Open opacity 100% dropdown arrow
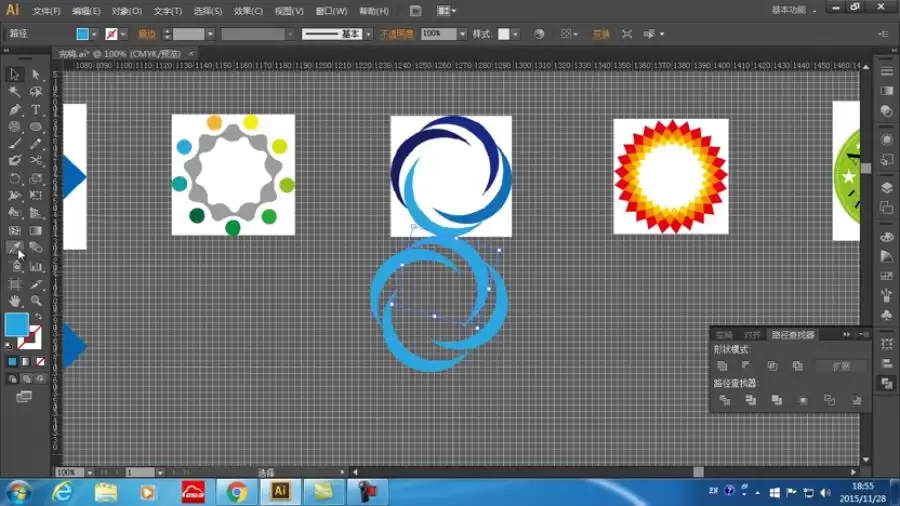Viewport: 900px width, 506px height. click(462, 34)
